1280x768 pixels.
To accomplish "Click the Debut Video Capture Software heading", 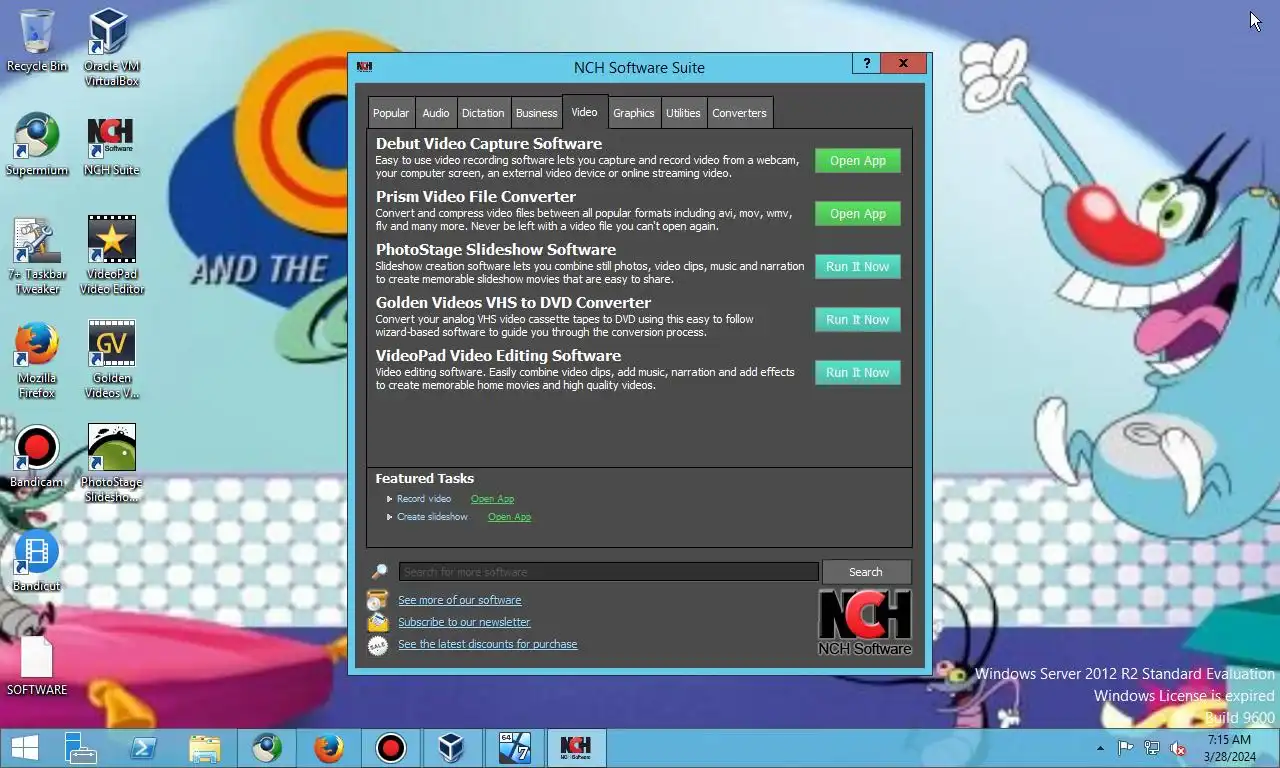I will click(489, 144).
